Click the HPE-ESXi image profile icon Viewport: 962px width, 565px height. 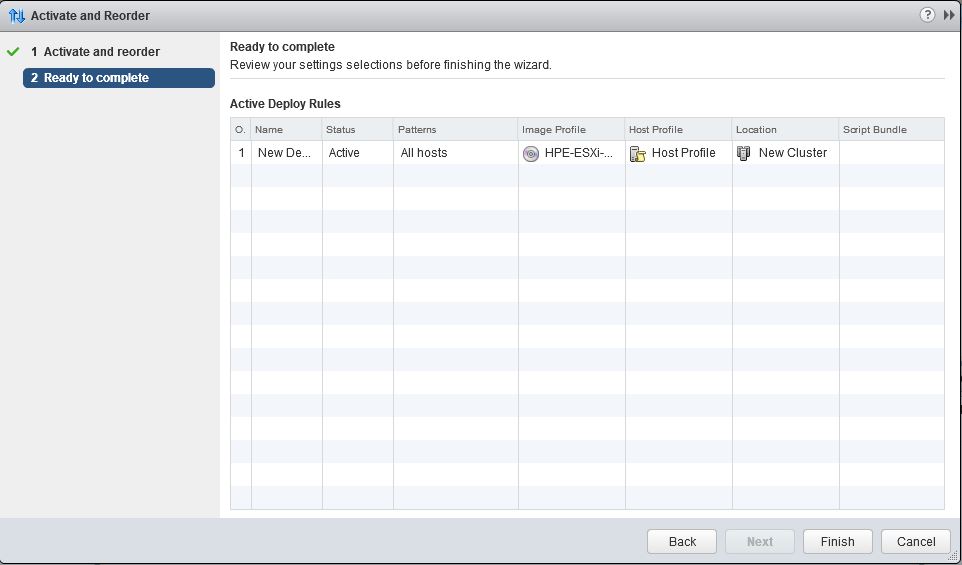pos(531,153)
